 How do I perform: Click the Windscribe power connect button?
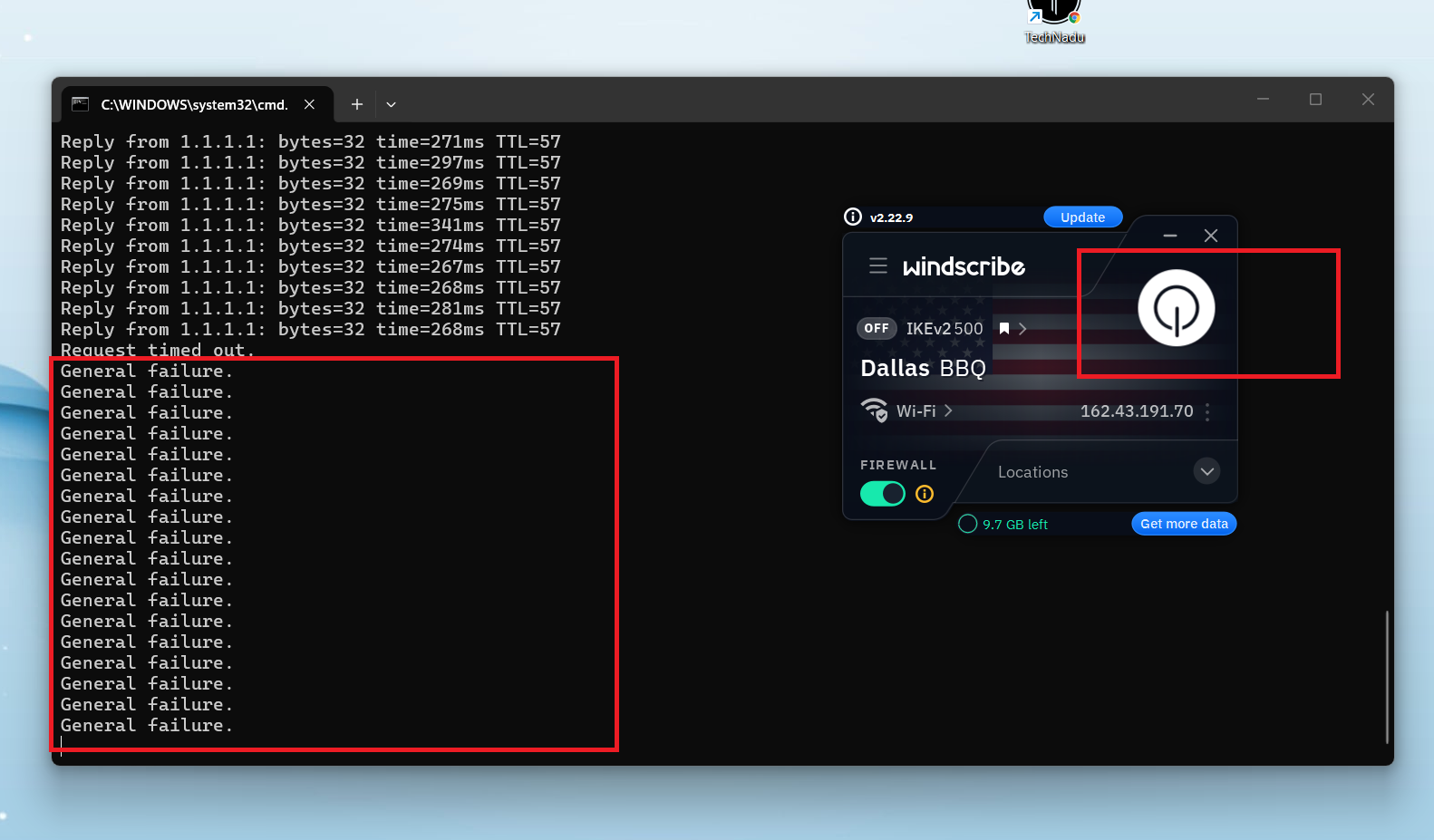pos(1177,308)
